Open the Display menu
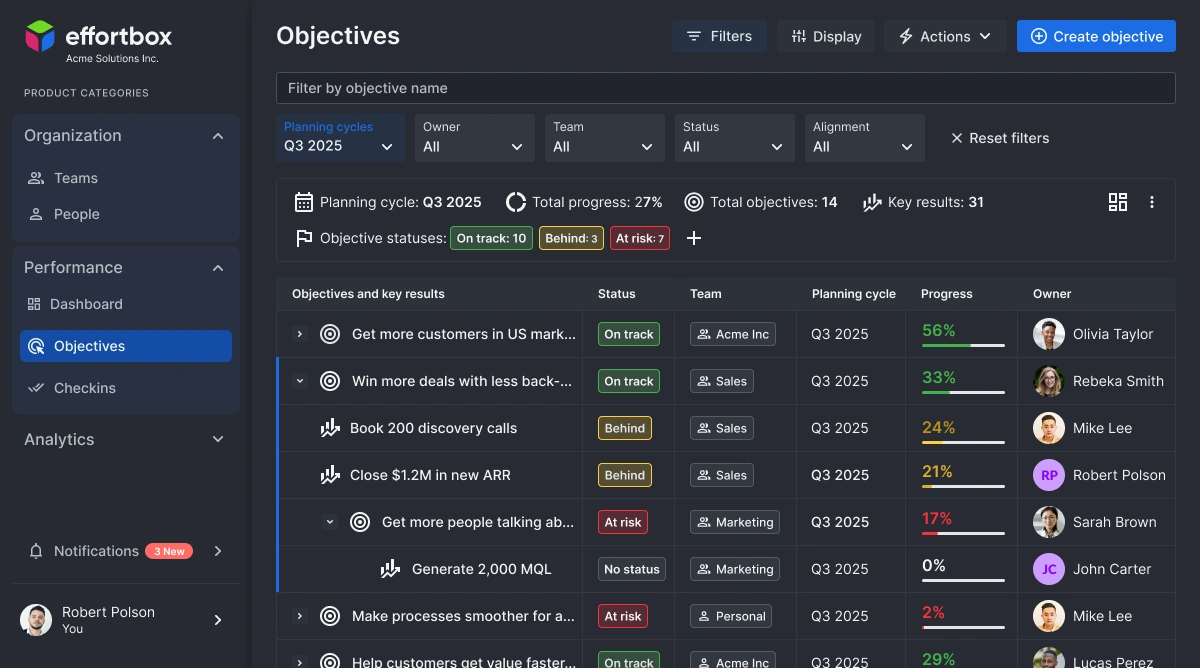Screen dimensions: 1200x668 tap(825, 36)
